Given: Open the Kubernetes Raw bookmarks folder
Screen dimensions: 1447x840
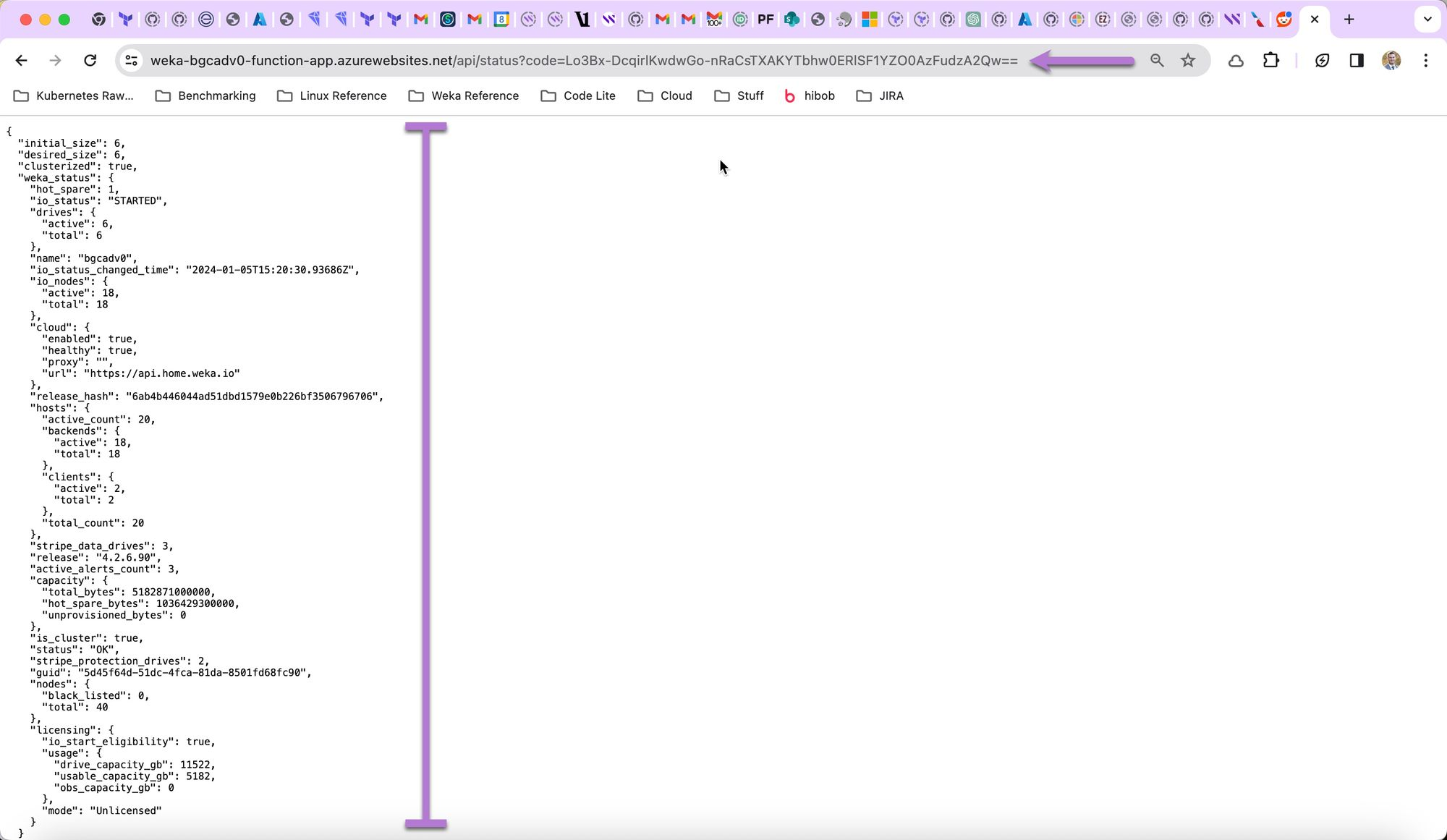Looking at the screenshot, I should (74, 96).
